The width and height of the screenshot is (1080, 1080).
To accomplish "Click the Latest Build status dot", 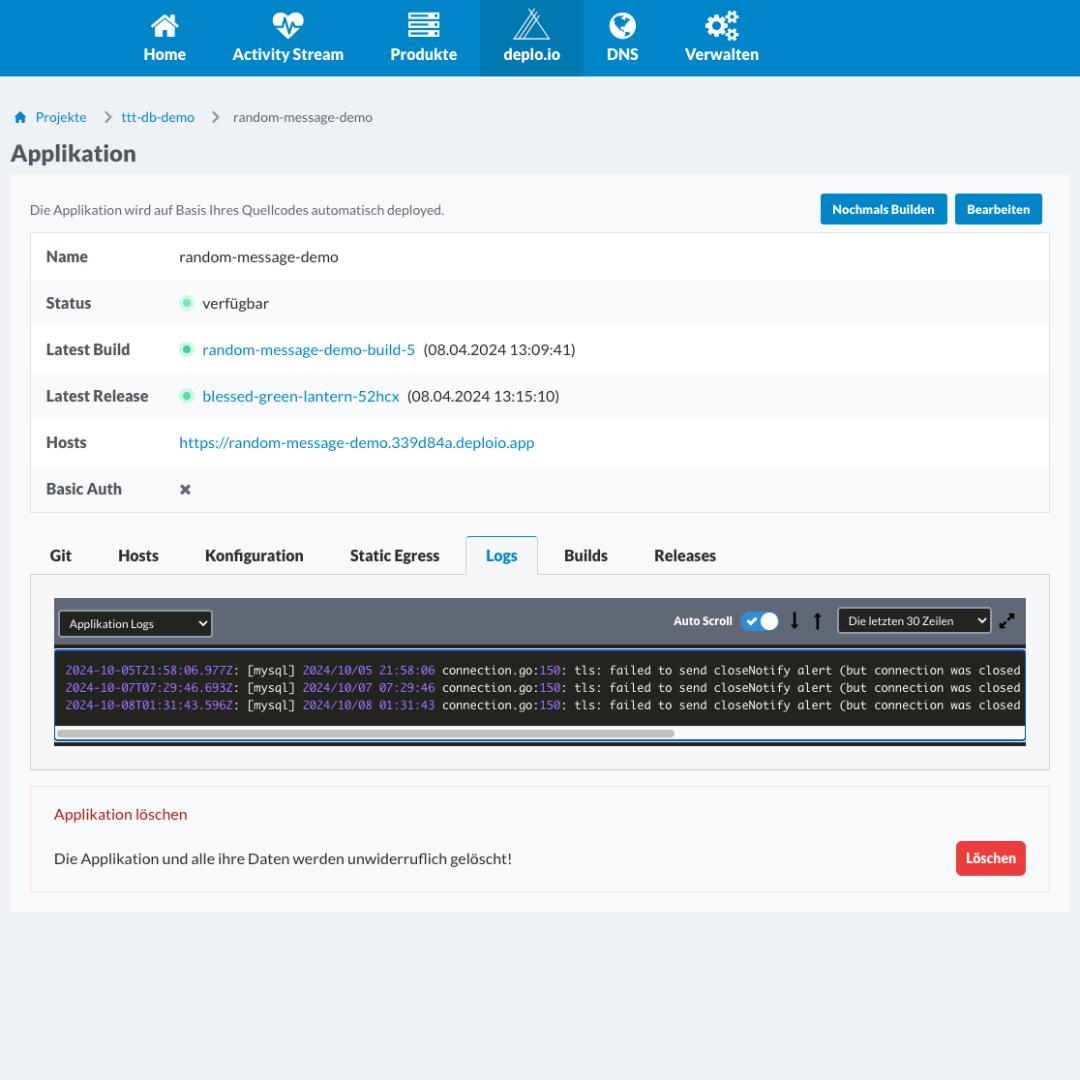I will click(x=187, y=349).
